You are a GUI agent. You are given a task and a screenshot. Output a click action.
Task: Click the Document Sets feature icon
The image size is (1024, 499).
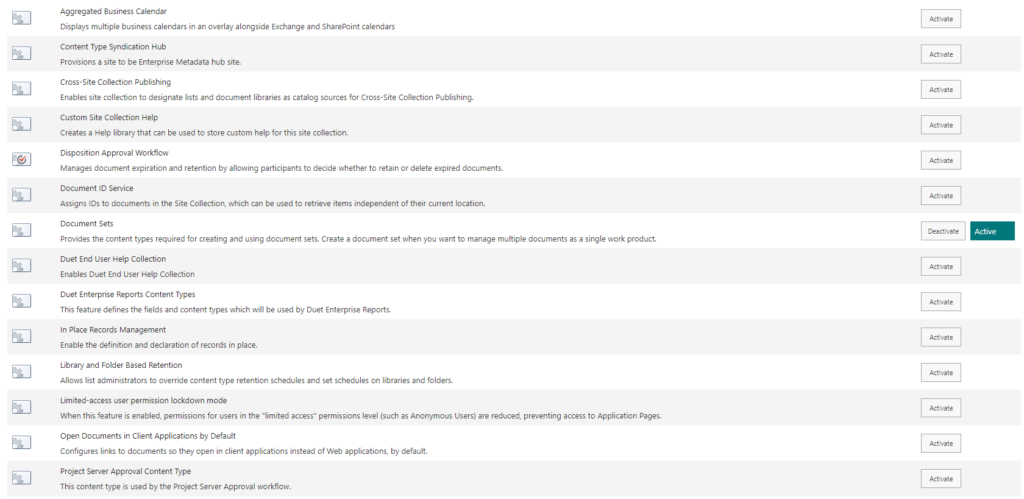tap(22, 231)
